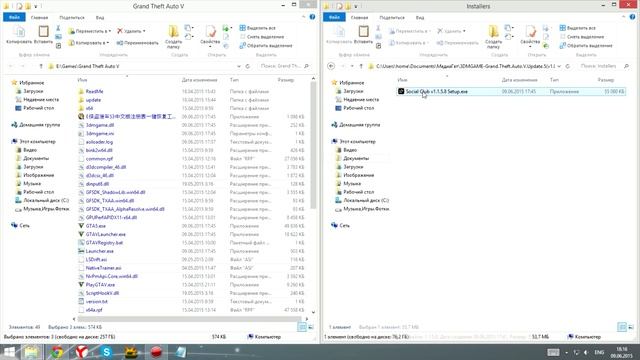Switch left window to large icons view toggle
This screenshot has width=640, height=360.
(311, 327)
